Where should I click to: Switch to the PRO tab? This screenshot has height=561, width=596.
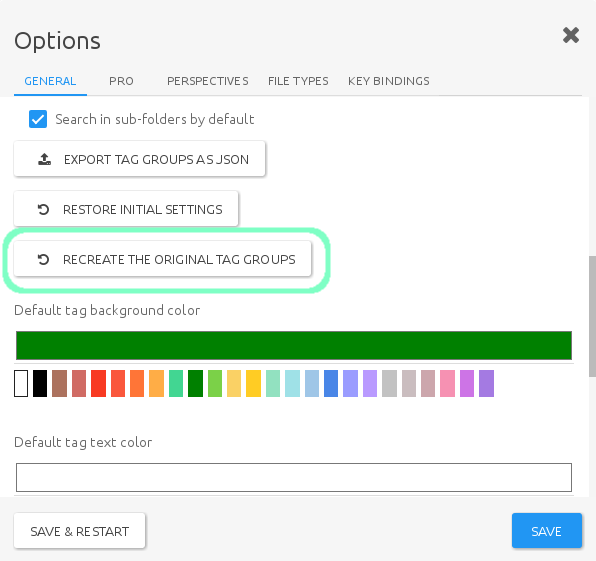click(121, 81)
